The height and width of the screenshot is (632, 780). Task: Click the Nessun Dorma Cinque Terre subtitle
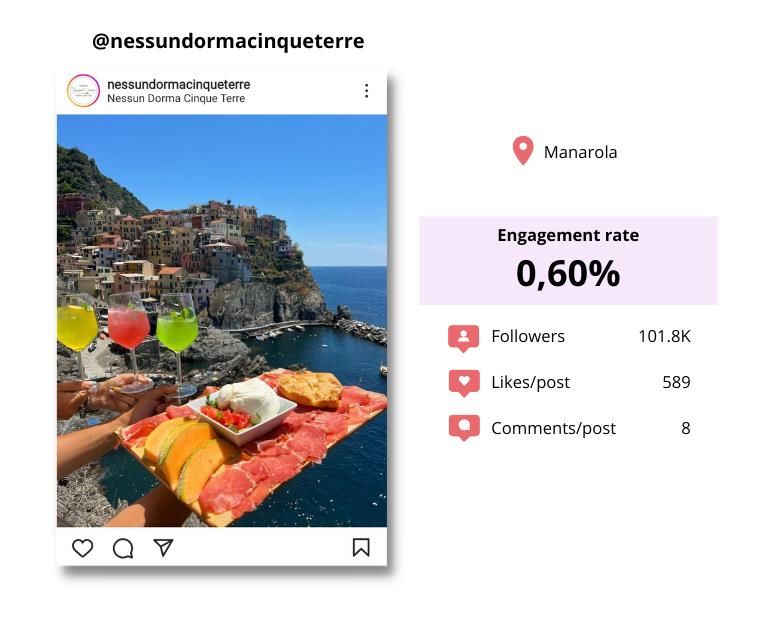click(x=176, y=99)
